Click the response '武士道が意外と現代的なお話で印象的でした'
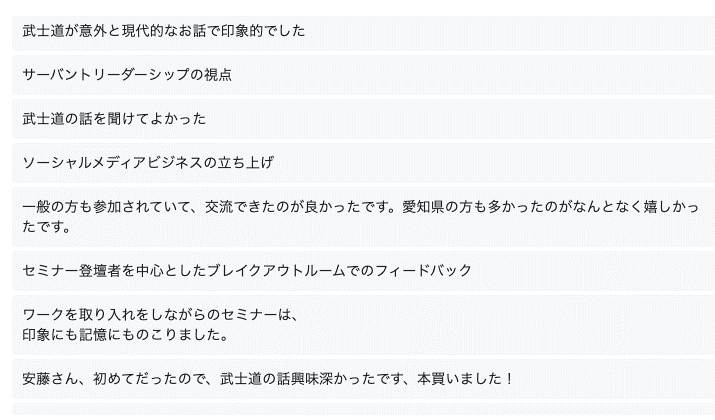The width and height of the screenshot is (715, 420). coord(164,31)
